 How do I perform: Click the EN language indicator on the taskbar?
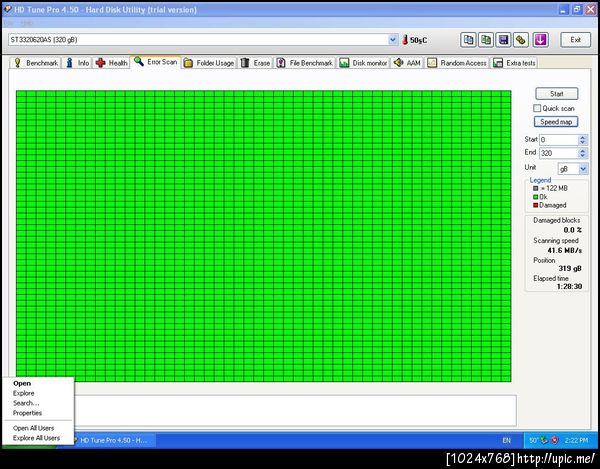(506, 441)
